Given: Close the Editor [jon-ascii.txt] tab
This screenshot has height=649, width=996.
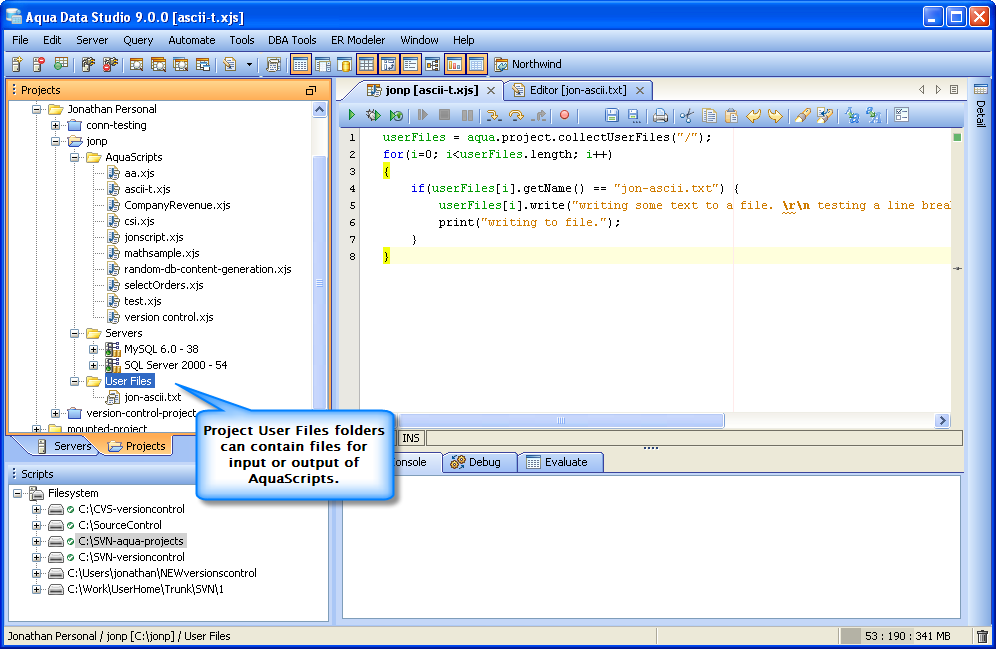Looking at the screenshot, I should click(640, 91).
